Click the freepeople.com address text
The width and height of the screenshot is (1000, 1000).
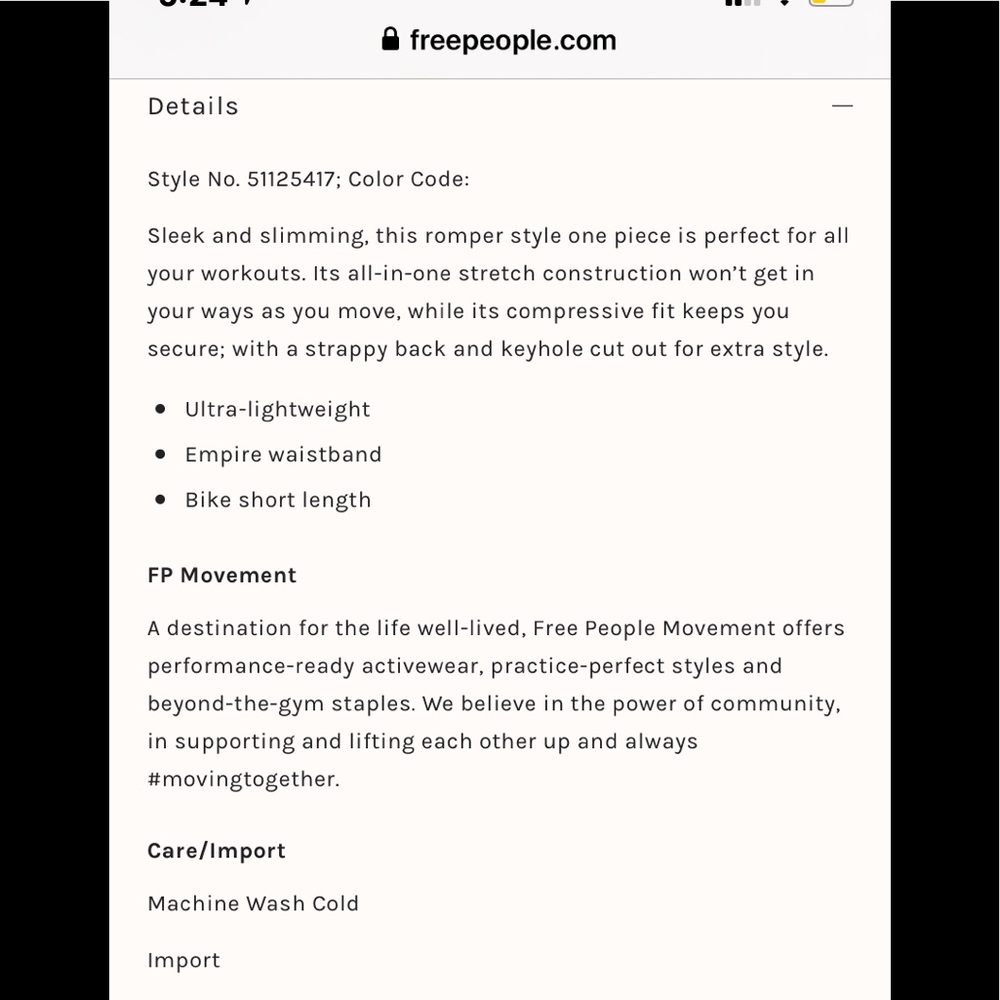click(x=512, y=40)
